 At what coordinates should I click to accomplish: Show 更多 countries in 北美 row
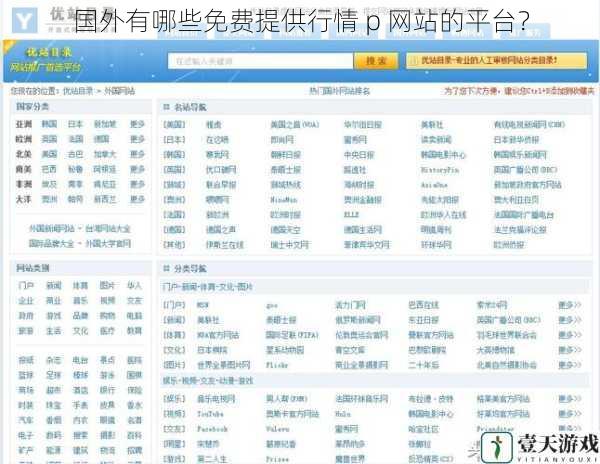pyautogui.click(x=137, y=154)
